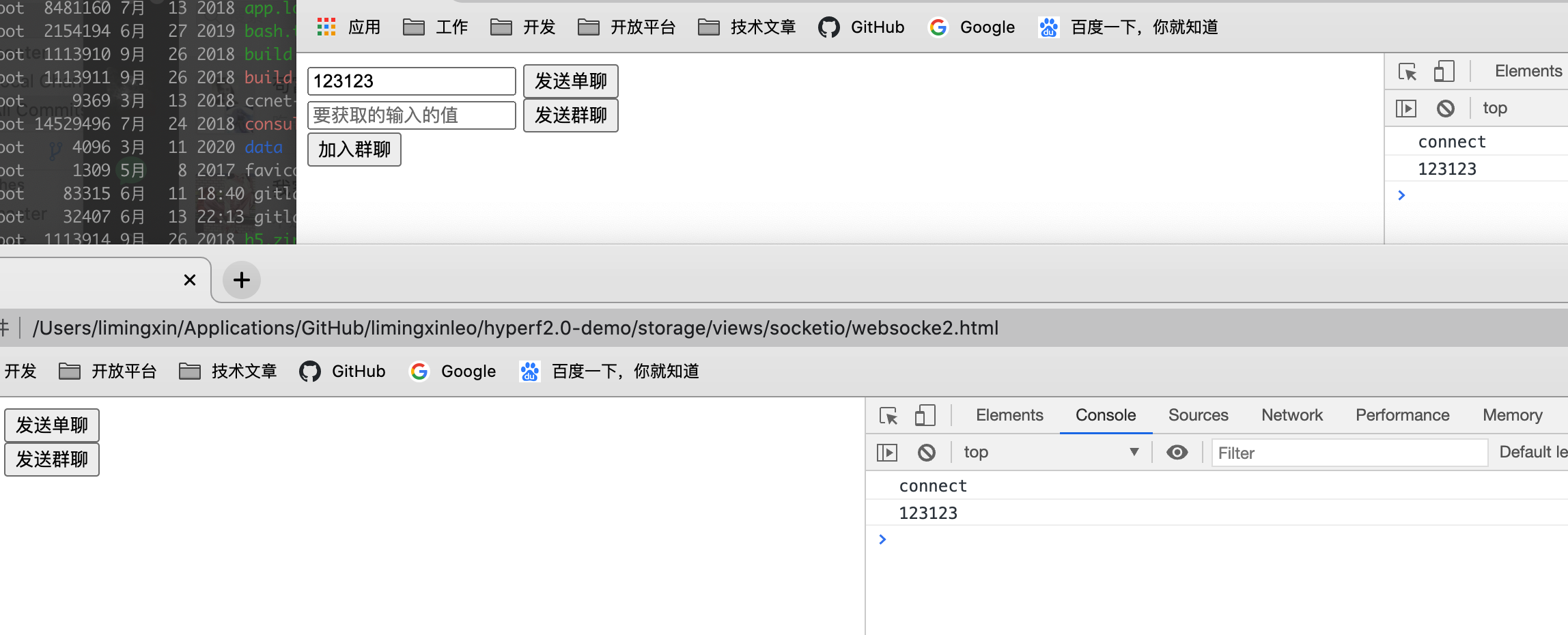This screenshot has width=1568, height=635.
Task: Open 百度一下 bookmark in upper window
Action: (1128, 27)
